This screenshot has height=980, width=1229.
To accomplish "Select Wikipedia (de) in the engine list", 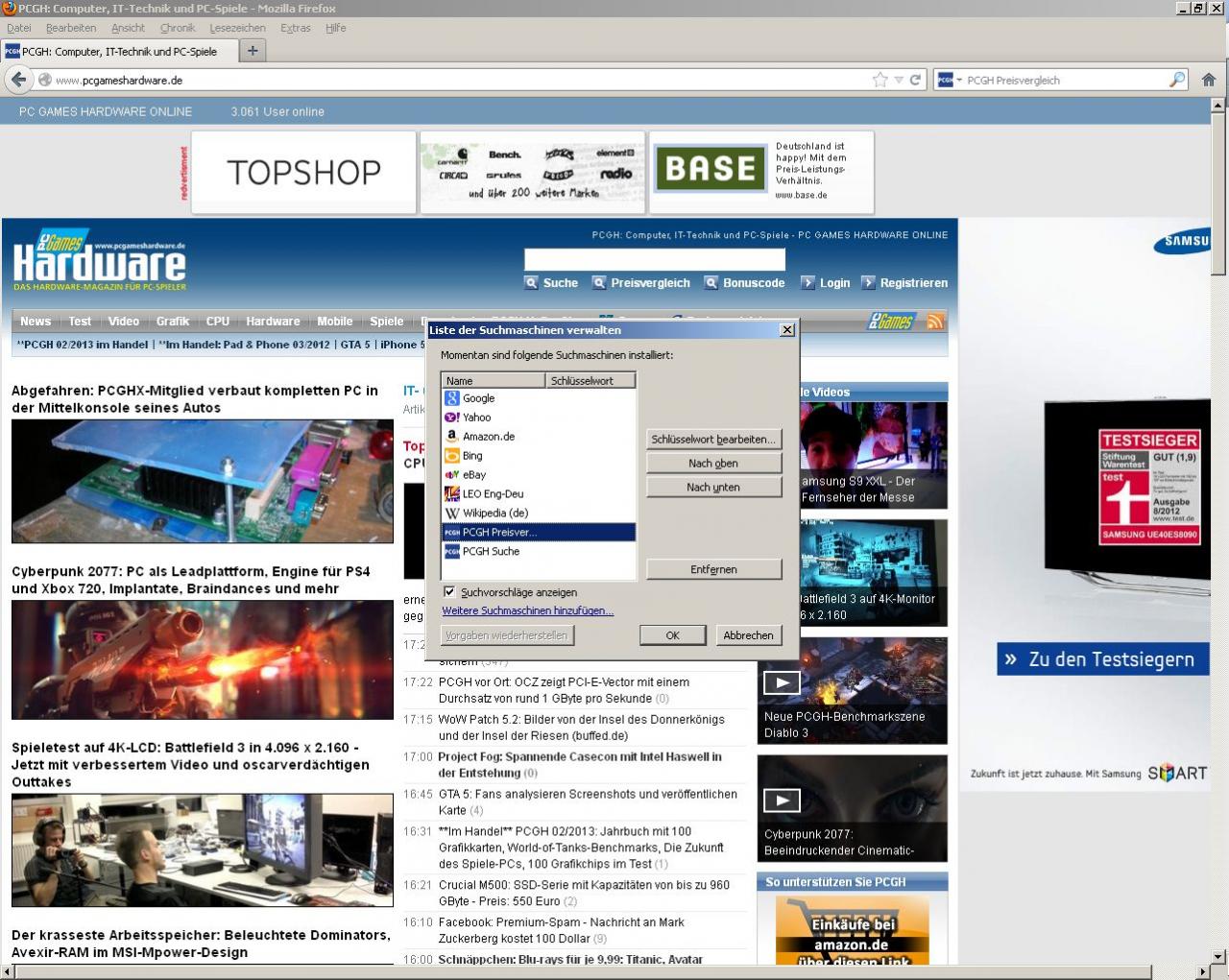I will (539, 514).
